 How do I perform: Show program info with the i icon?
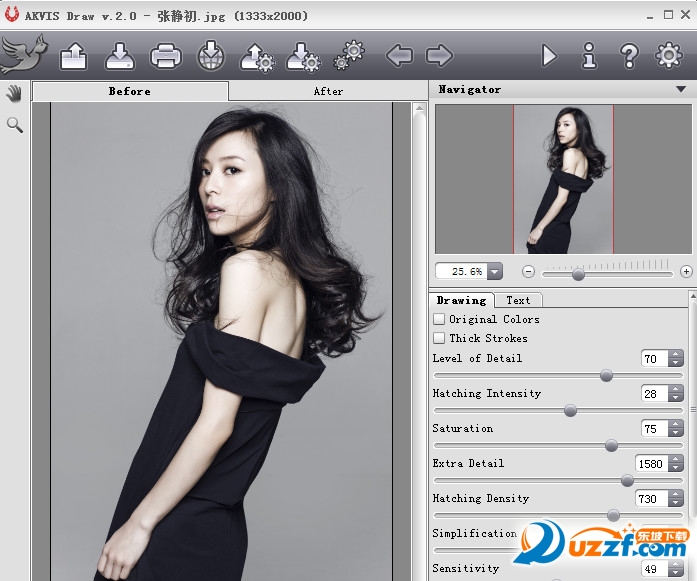click(589, 56)
